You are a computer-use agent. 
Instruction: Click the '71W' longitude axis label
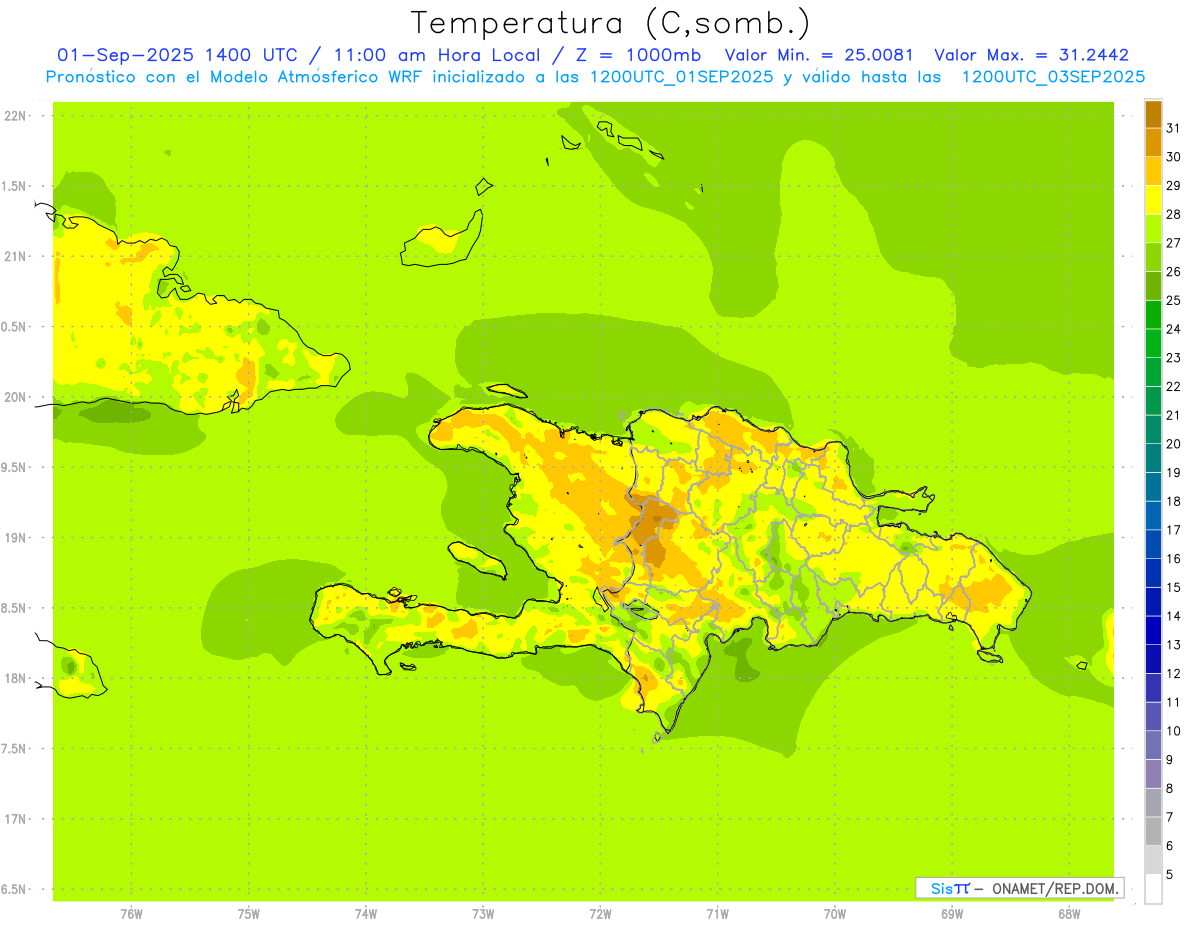click(x=717, y=913)
